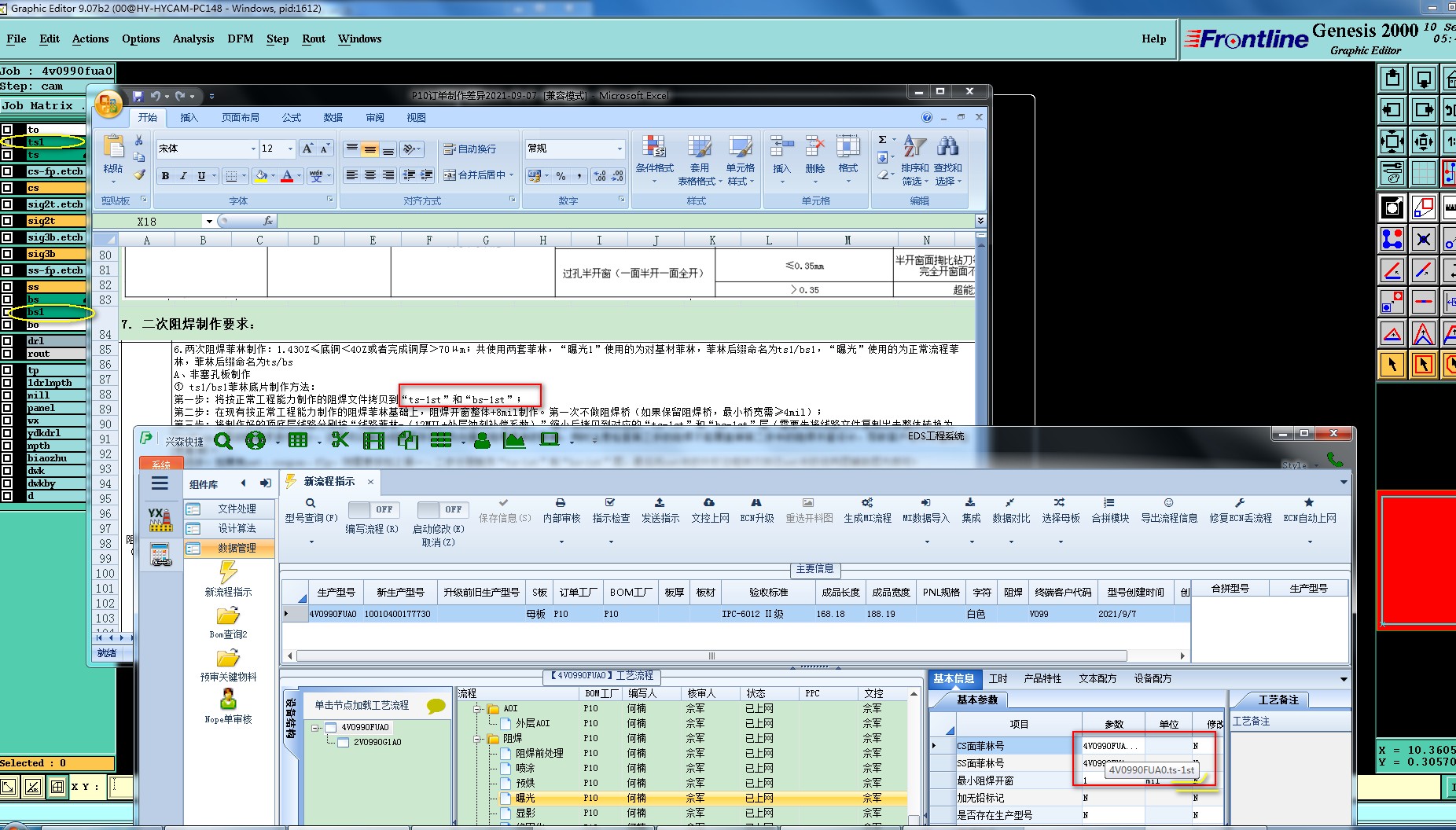Click the Excel formula bar input
The width and height of the screenshot is (1456, 830).
pos(625,222)
